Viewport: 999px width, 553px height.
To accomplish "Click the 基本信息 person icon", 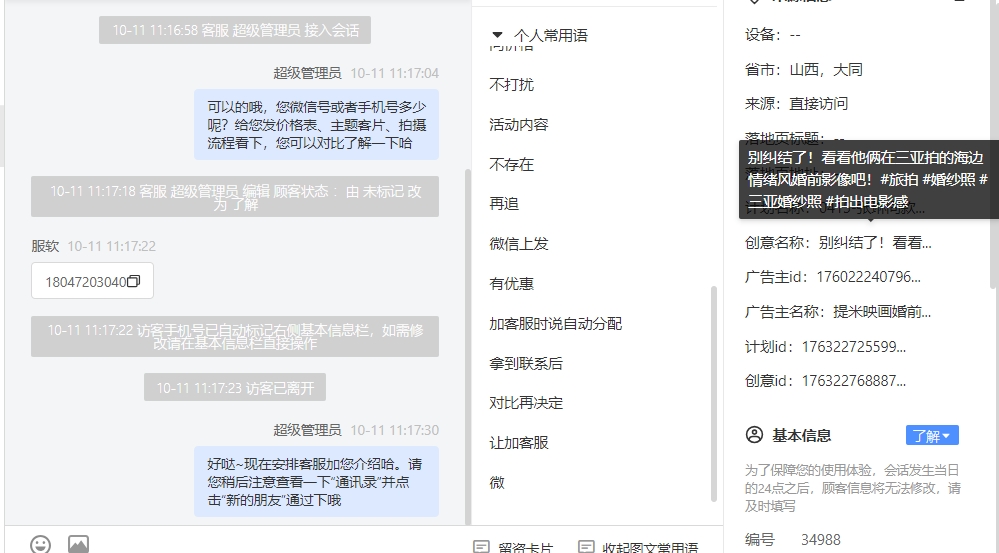I will tap(754, 435).
